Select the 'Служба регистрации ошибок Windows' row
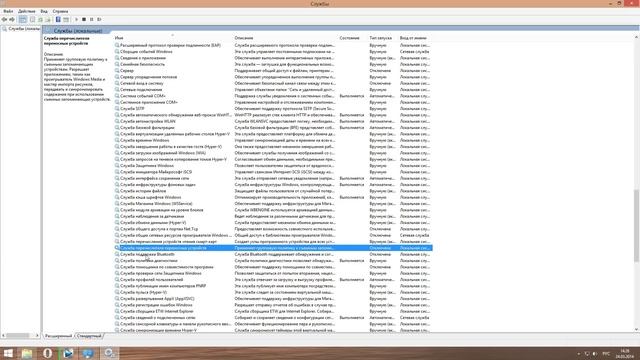Viewport: 640px width, 360px height. pyautogui.click(x=273, y=305)
